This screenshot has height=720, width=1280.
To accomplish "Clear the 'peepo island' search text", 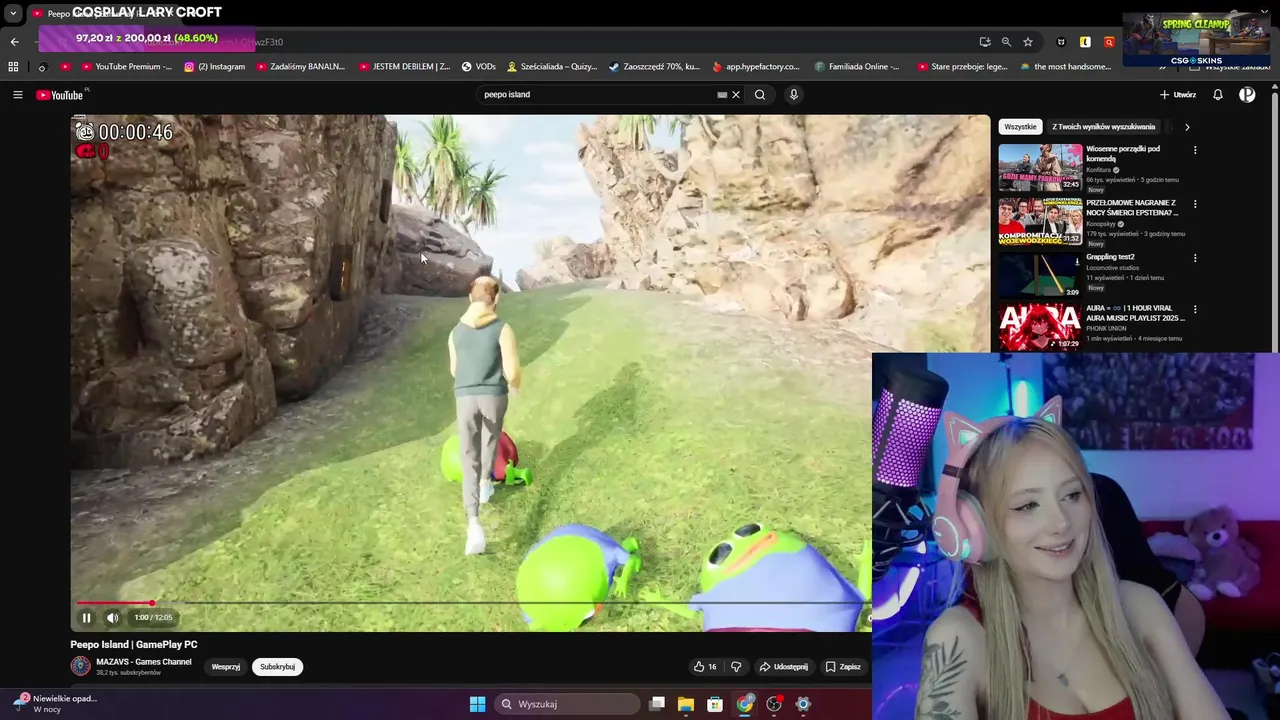I will [x=735, y=95].
